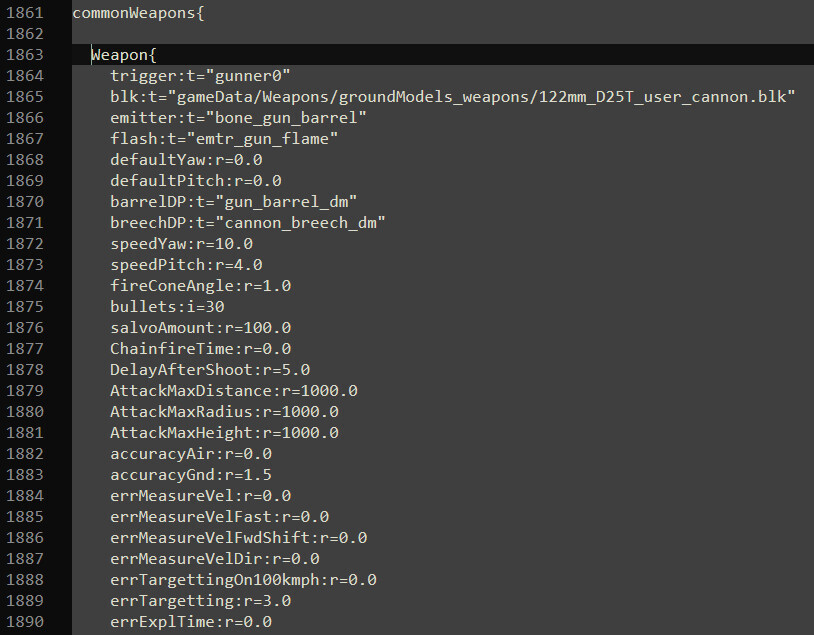Image resolution: width=814 pixels, height=635 pixels.
Task: Place cursor on speedYaw:r=10.0
Action: pos(181,243)
